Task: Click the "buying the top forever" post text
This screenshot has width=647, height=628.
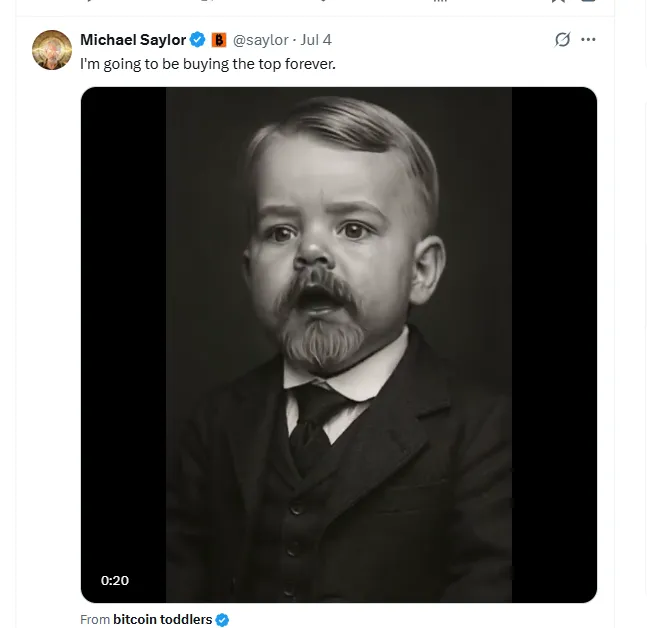Action: click(208, 64)
